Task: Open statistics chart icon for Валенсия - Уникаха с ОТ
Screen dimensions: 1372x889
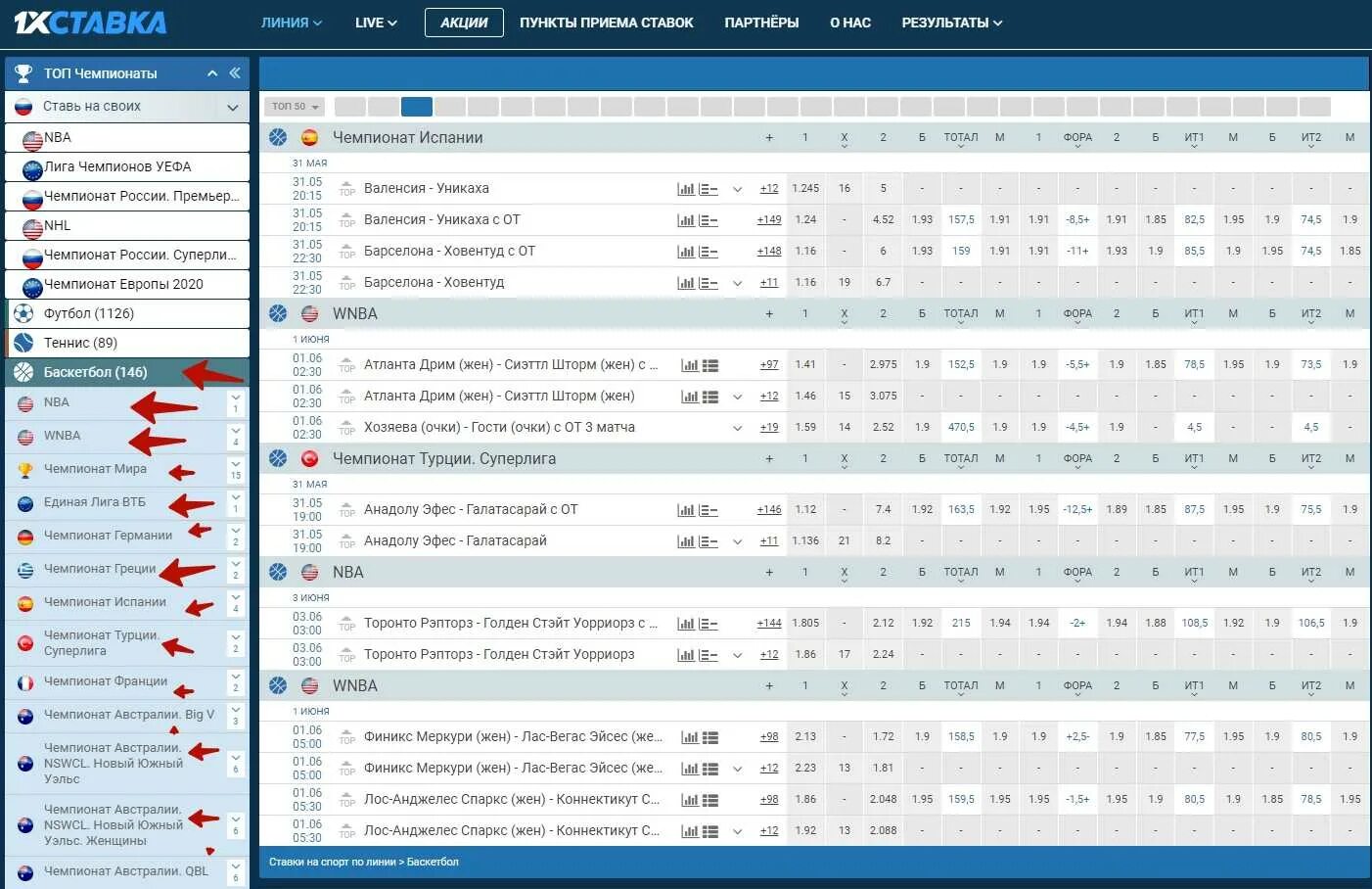Action: pyautogui.click(x=686, y=220)
